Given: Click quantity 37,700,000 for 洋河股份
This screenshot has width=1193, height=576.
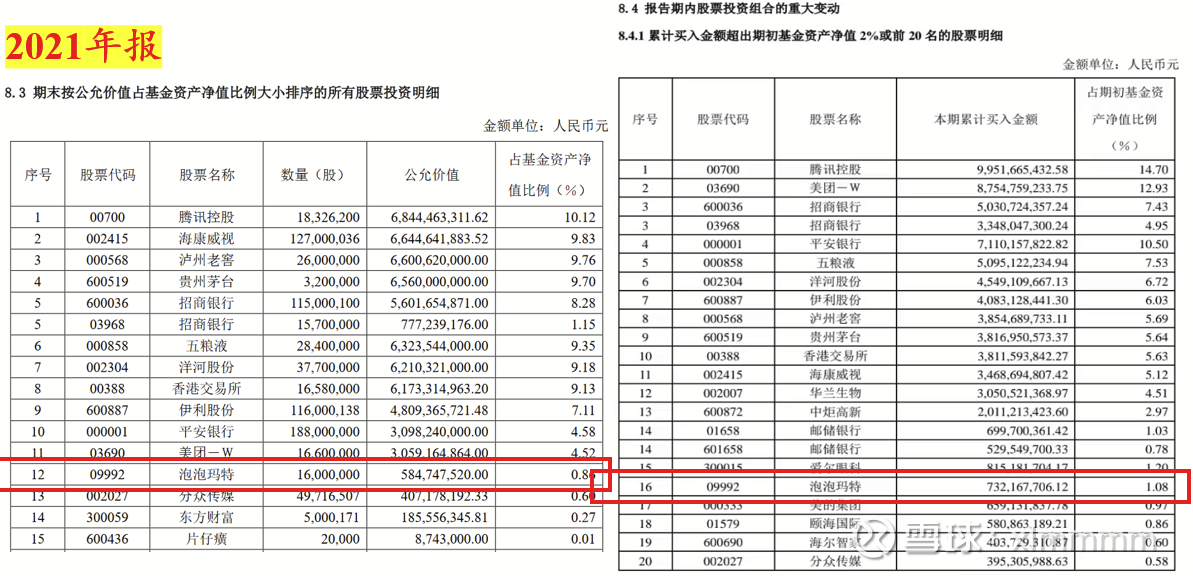Looking at the screenshot, I should point(328,367).
